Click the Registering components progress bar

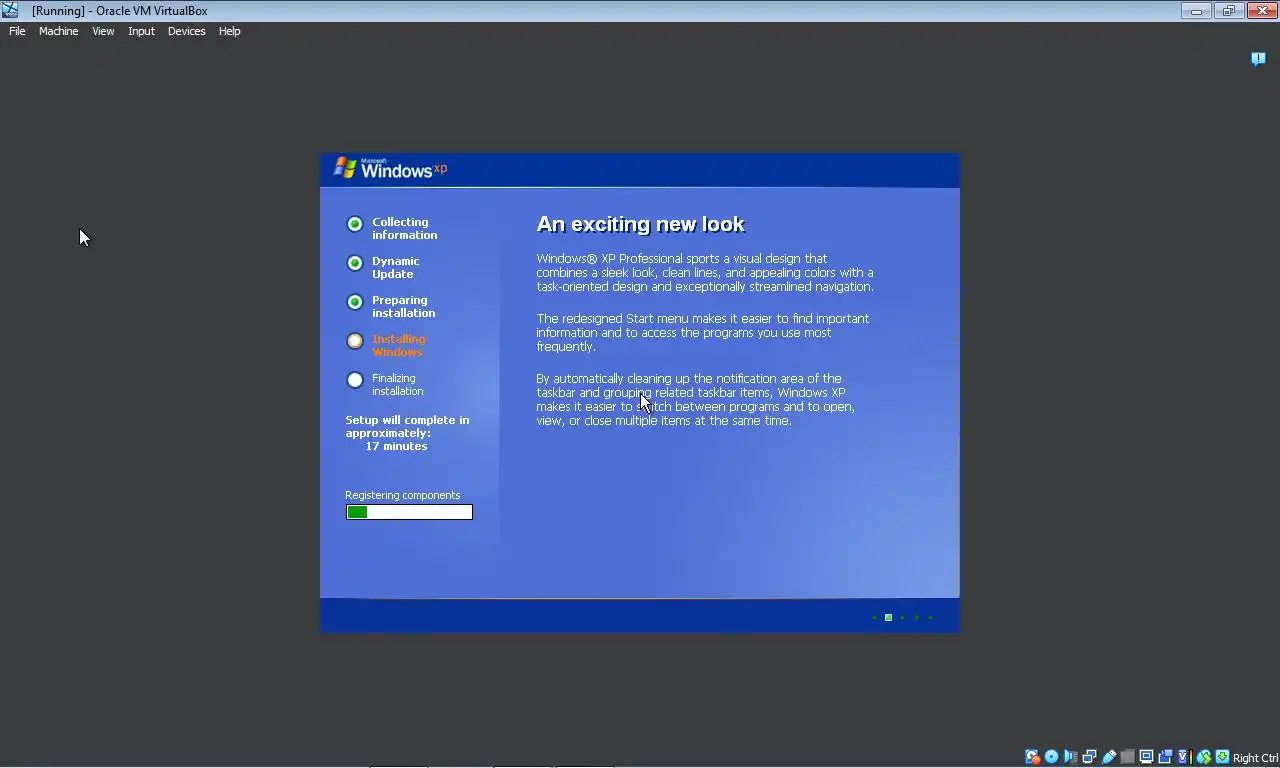pos(409,512)
